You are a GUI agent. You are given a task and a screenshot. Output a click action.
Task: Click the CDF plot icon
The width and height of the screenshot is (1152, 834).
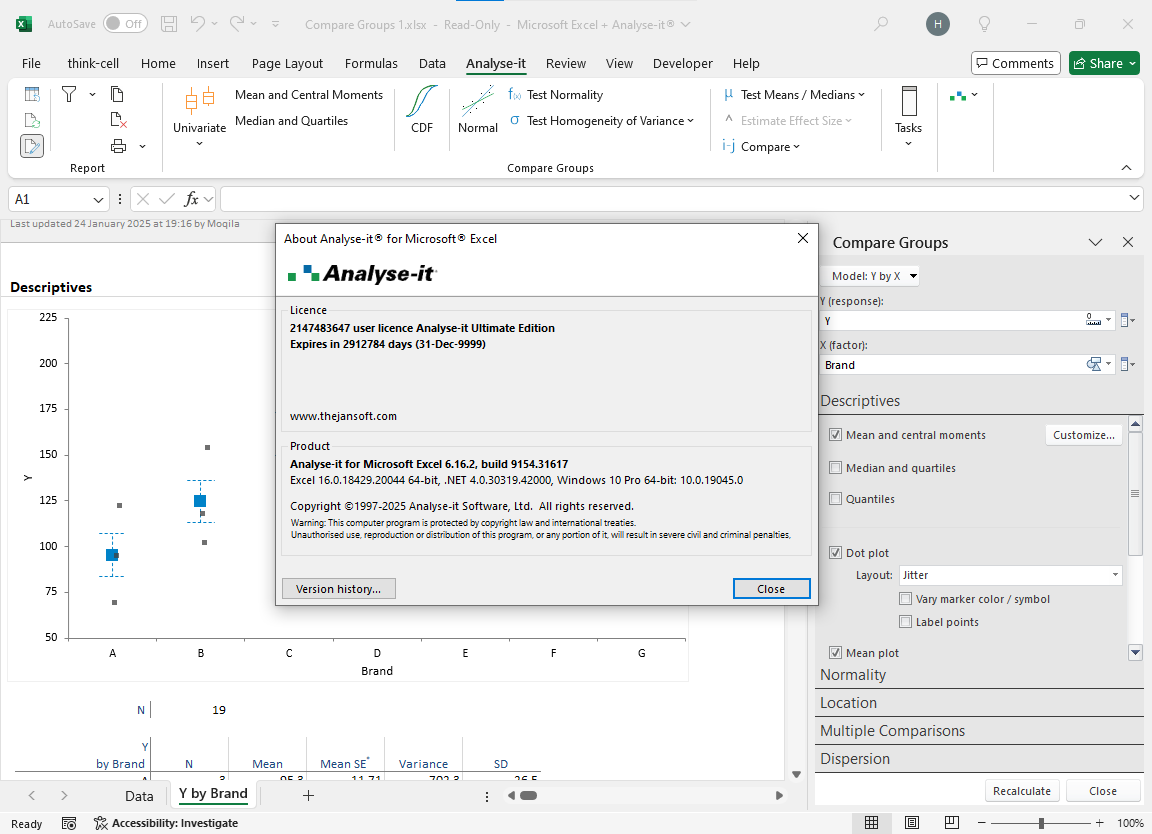pyautogui.click(x=422, y=109)
